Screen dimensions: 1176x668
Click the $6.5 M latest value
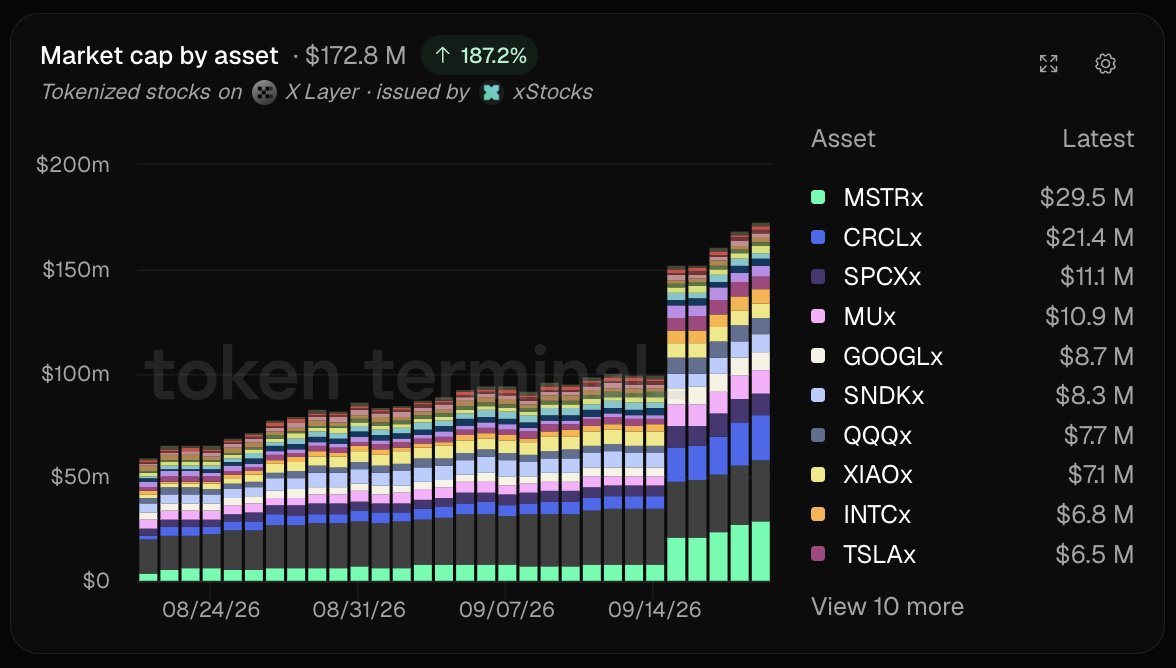(x=1095, y=554)
